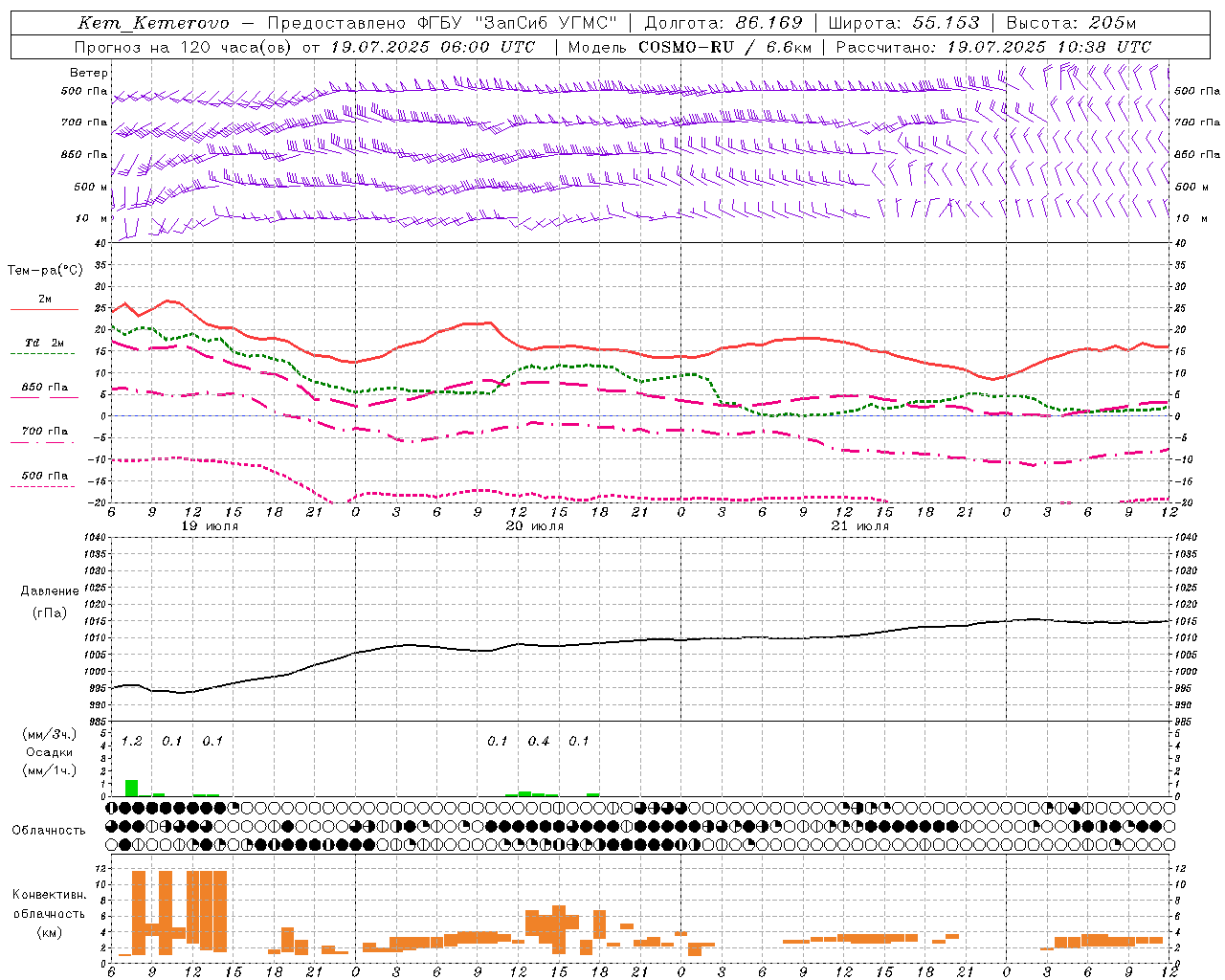Select the Высота: 205м header entry
1225x980 pixels.
[x=1071, y=23]
